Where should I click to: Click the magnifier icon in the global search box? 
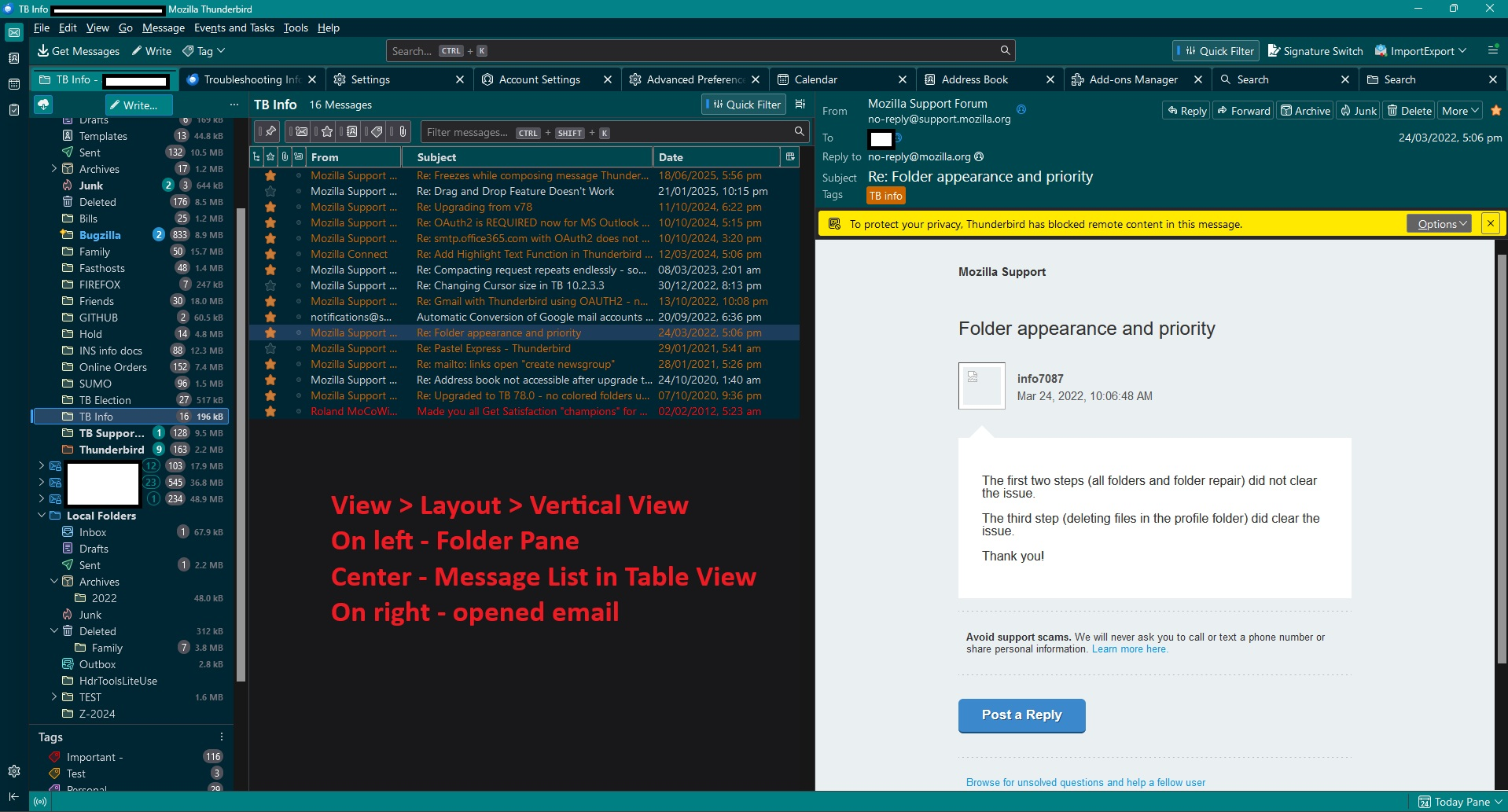point(1005,50)
